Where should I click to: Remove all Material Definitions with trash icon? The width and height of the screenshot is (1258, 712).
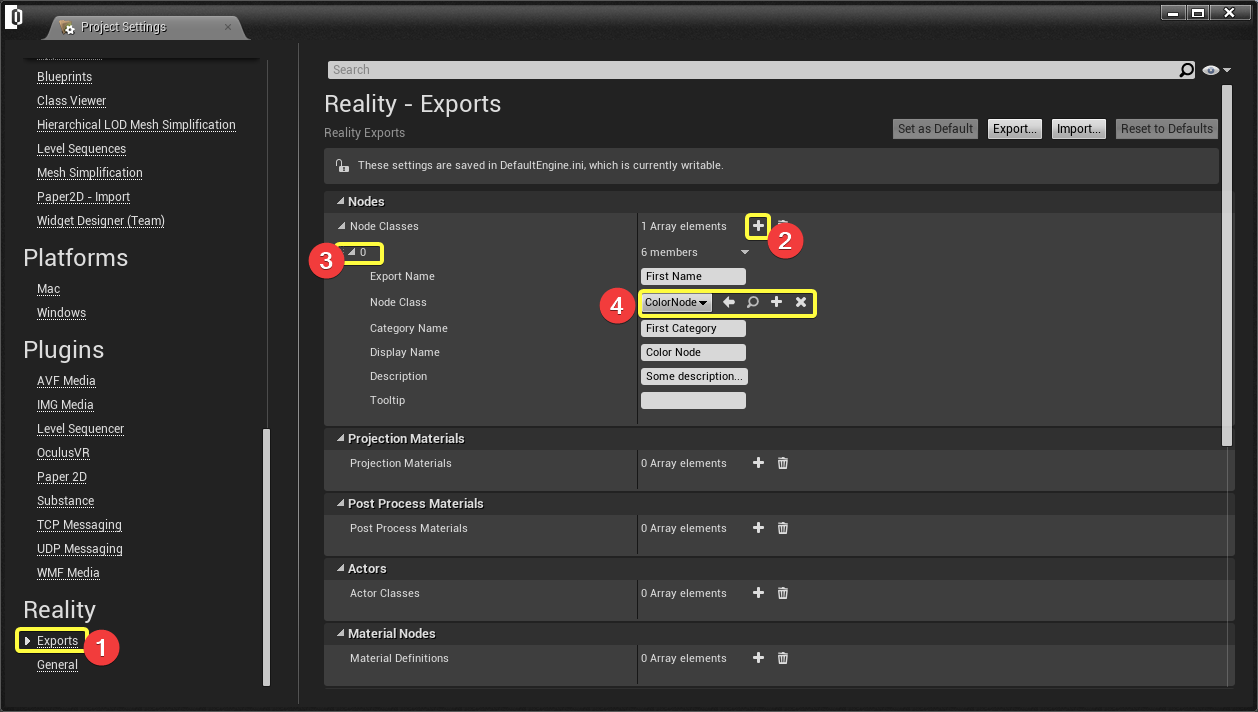pyautogui.click(x=783, y=658)
